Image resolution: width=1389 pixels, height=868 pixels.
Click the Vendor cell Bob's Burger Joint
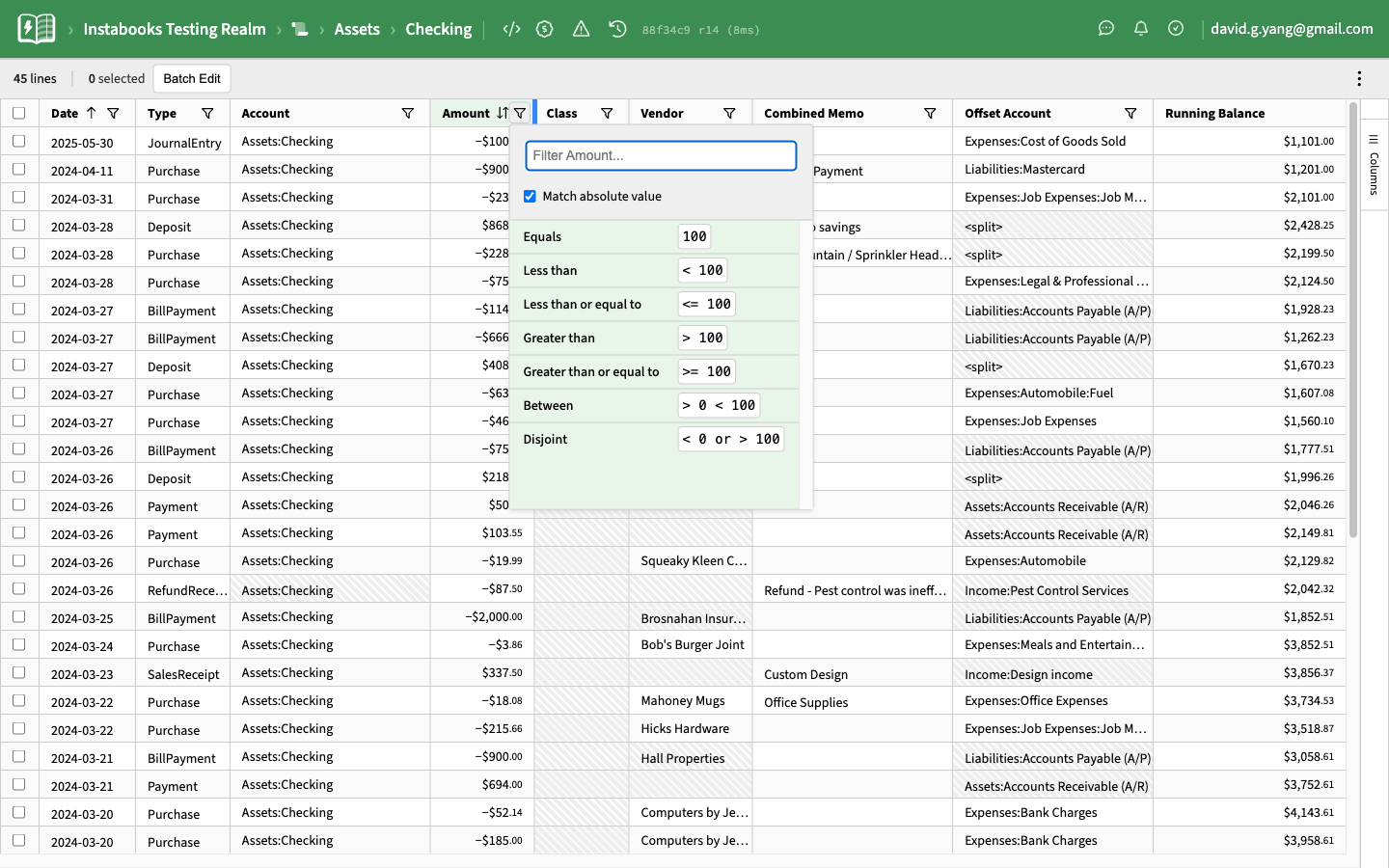pyautogui.click(x=692, y=644)
